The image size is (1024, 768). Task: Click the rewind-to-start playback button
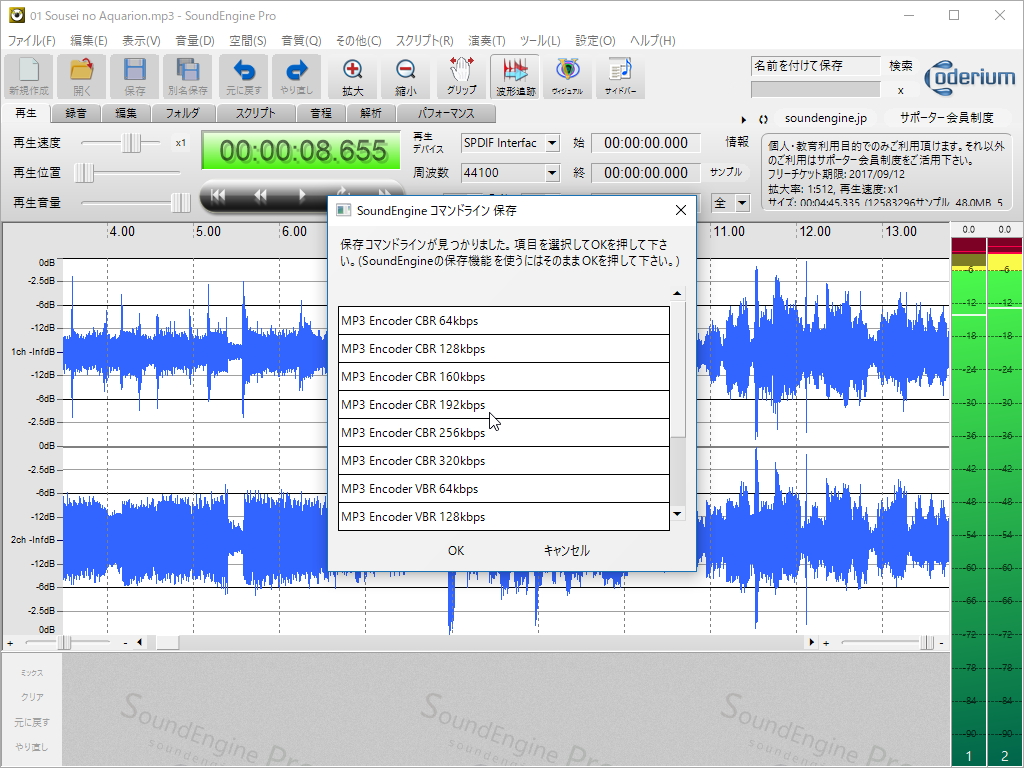[x=218, y=195]
